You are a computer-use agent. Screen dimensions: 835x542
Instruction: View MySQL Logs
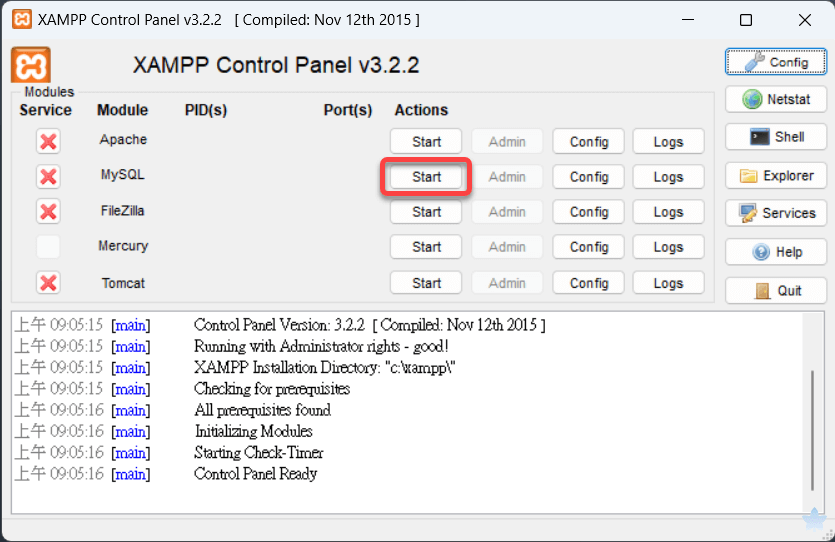click(x=668, y=177)
